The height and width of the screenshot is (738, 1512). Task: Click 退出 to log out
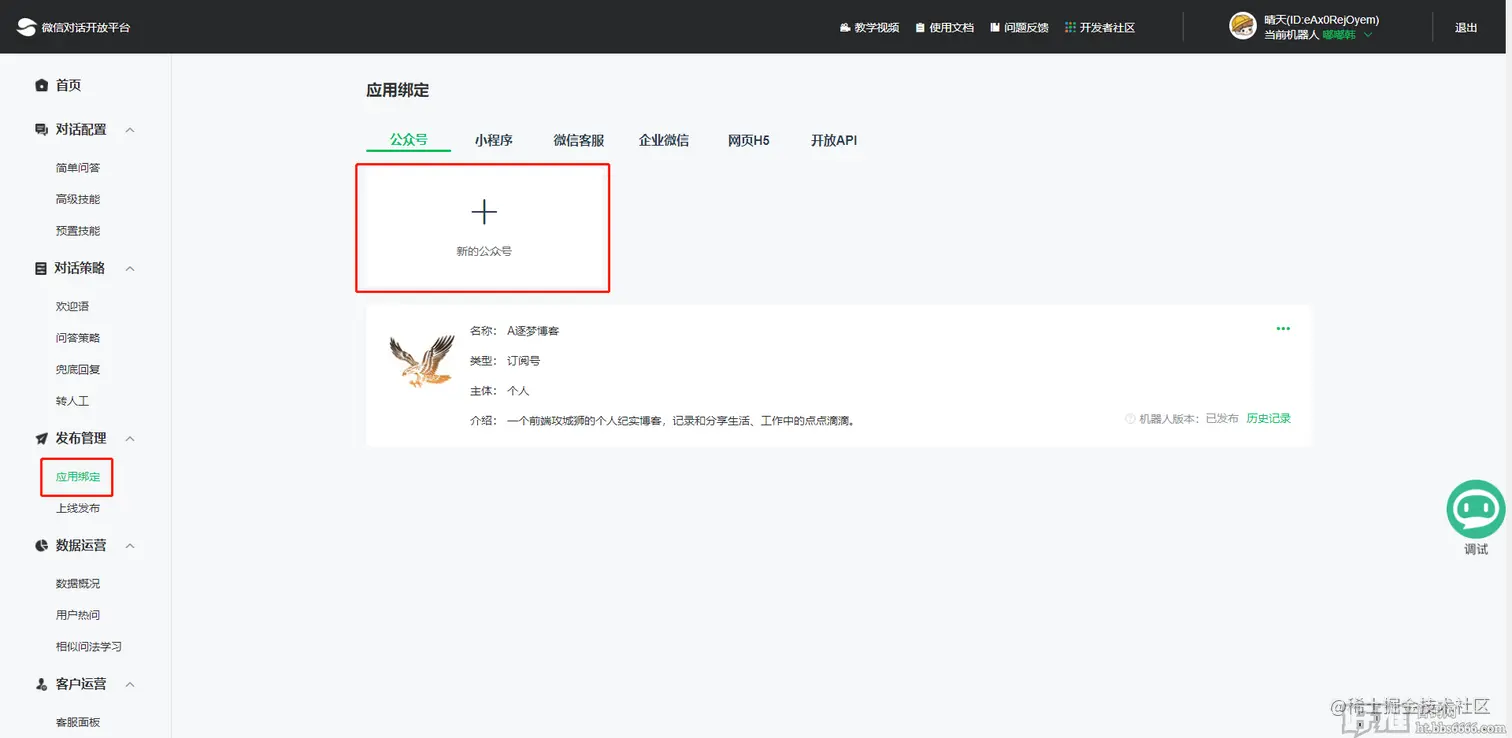tap(1466, 28)
